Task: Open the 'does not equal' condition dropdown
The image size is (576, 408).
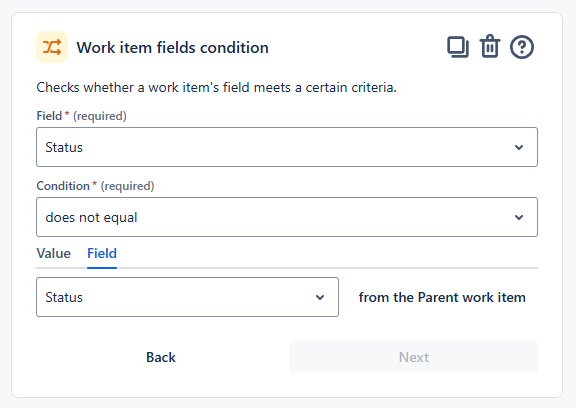Action: point(287,217)
